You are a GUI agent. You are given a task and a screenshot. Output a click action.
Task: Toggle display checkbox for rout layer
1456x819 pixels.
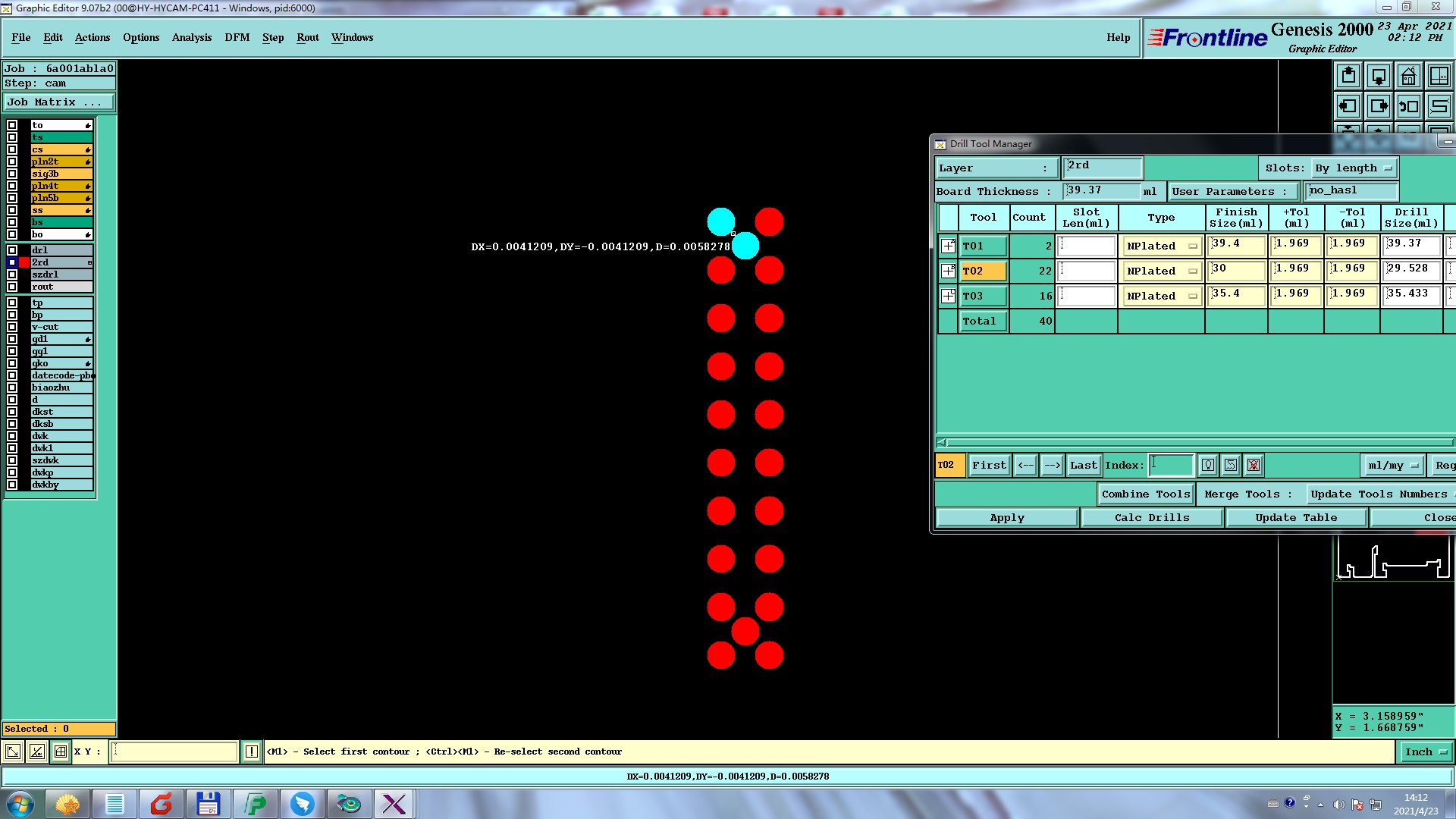coord(12,287)
